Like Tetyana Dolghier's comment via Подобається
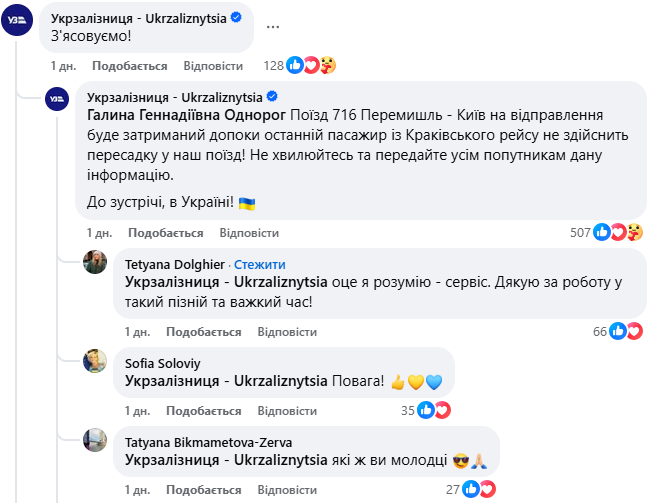The height and width of the screenshot is (503, 668). pyautogui.click(x=204, y=332)
